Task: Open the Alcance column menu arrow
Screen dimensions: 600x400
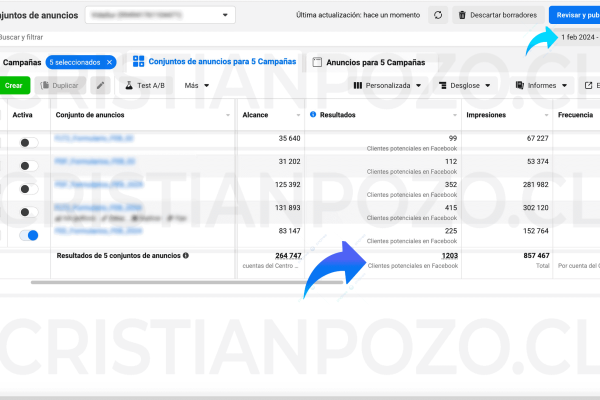Action: [298, 115]
